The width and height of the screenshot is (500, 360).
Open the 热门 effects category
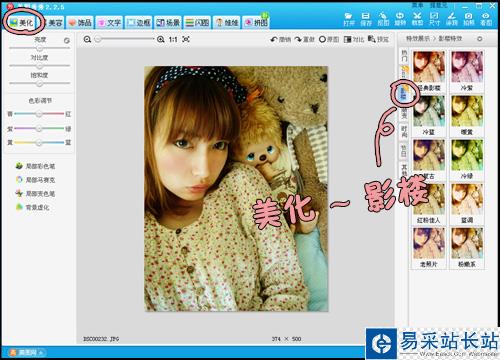[404, 56]
